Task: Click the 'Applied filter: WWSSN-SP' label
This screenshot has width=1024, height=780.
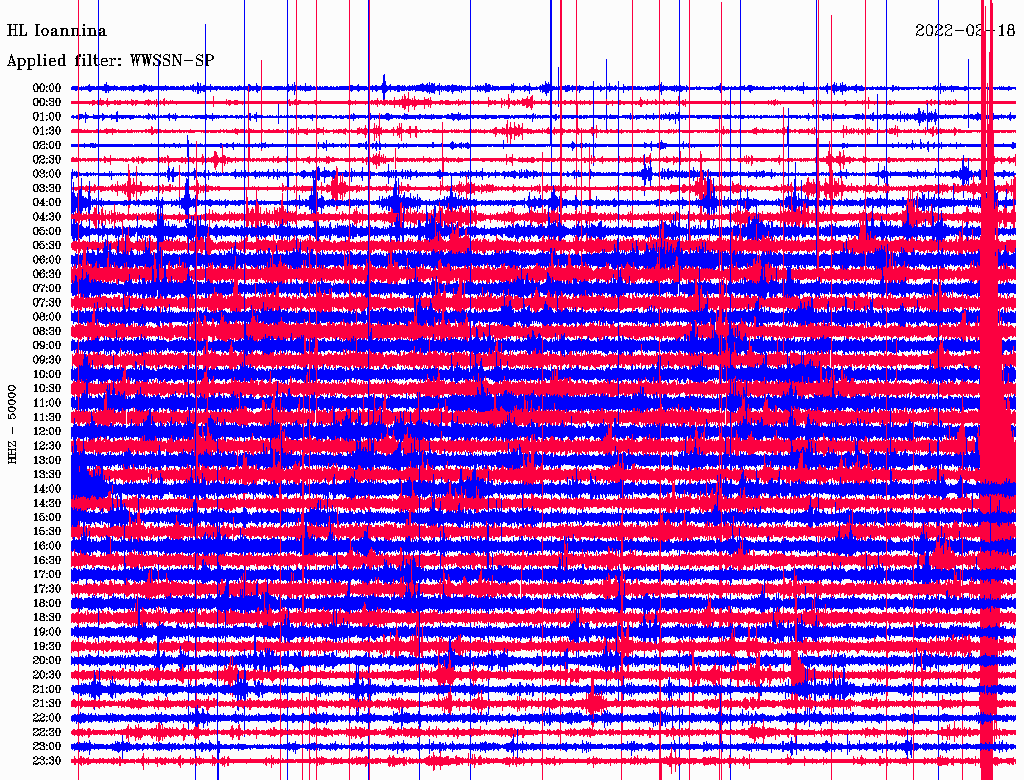Action: 110,61
